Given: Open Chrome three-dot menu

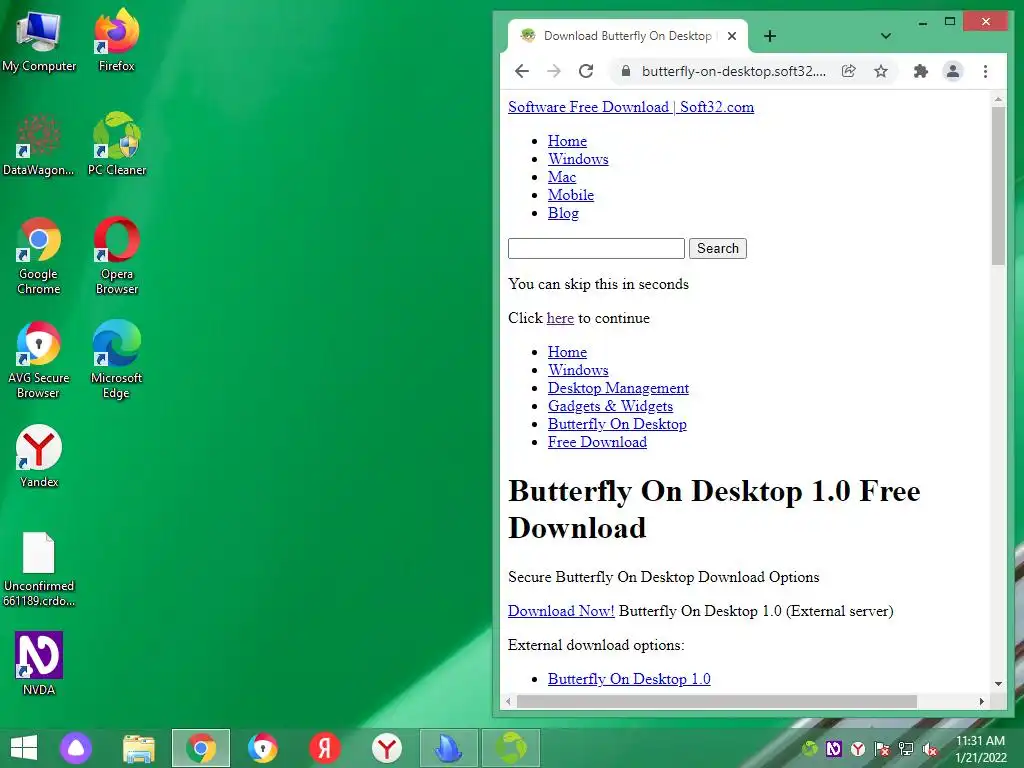Looking at the screenshot, I should point(985,71).
